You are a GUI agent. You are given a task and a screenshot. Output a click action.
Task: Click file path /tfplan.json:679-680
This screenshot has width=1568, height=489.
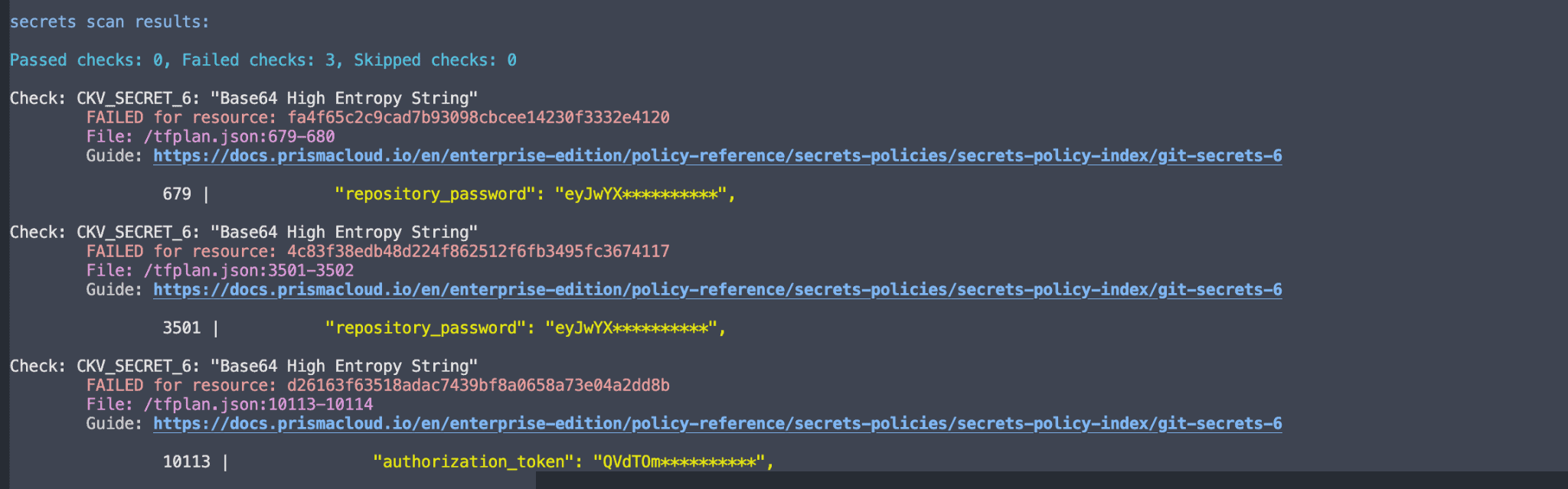point(239,137)
